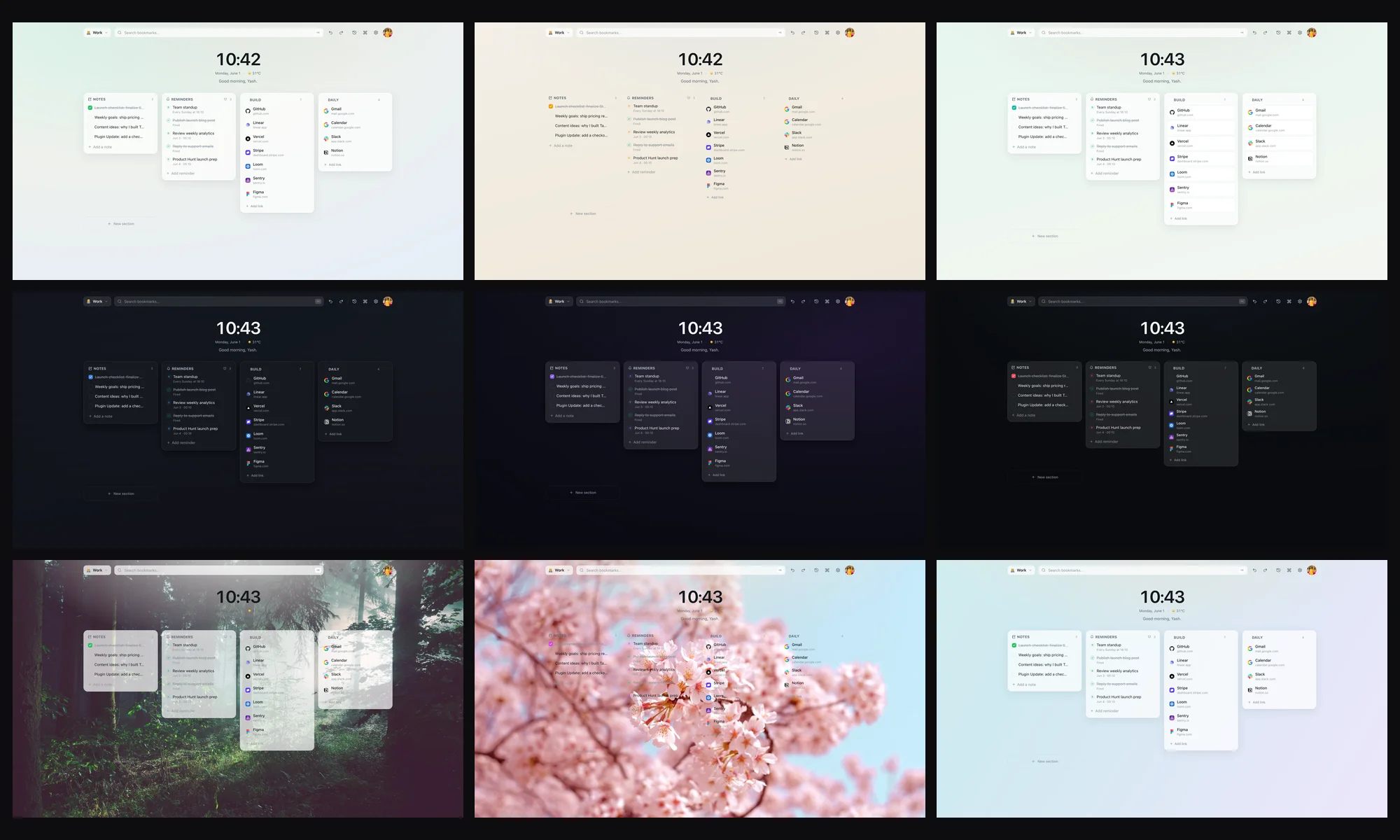Click 'Add reminder' in beige theme screenshot
This screenshot has width=1400, height=840.
click(642, 172)
